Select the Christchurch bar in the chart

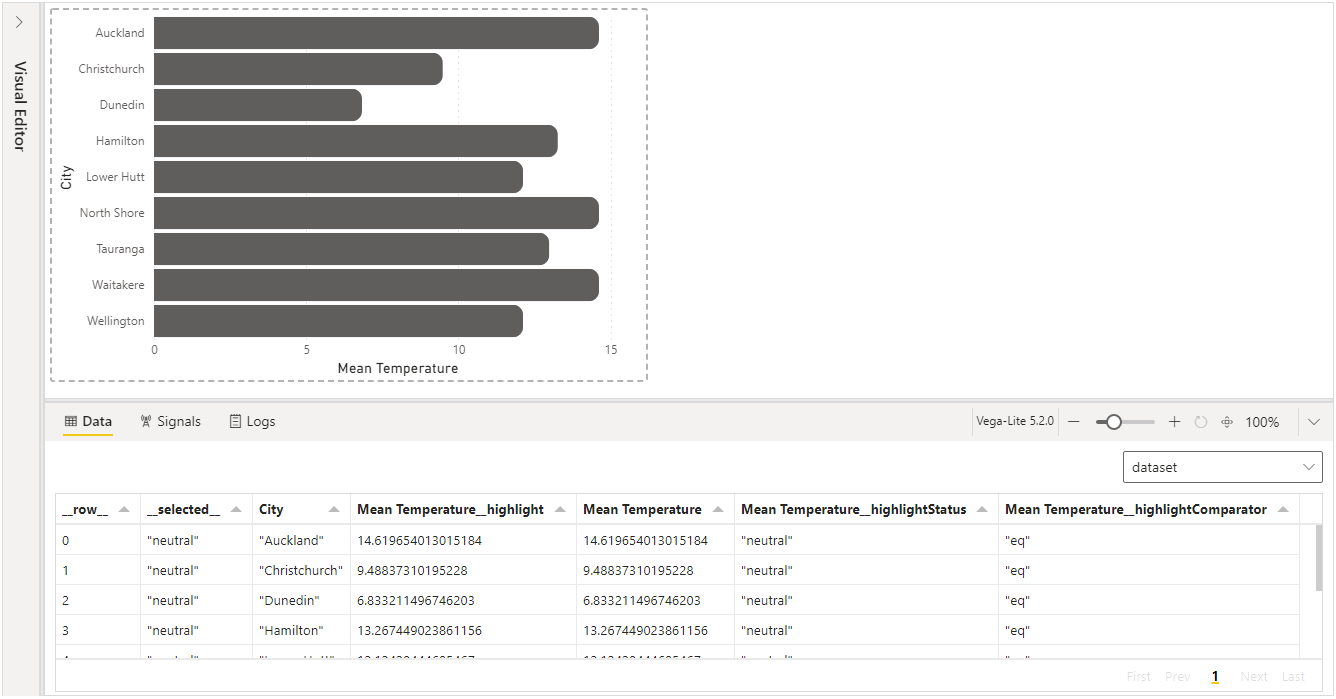tap(298, 69)
